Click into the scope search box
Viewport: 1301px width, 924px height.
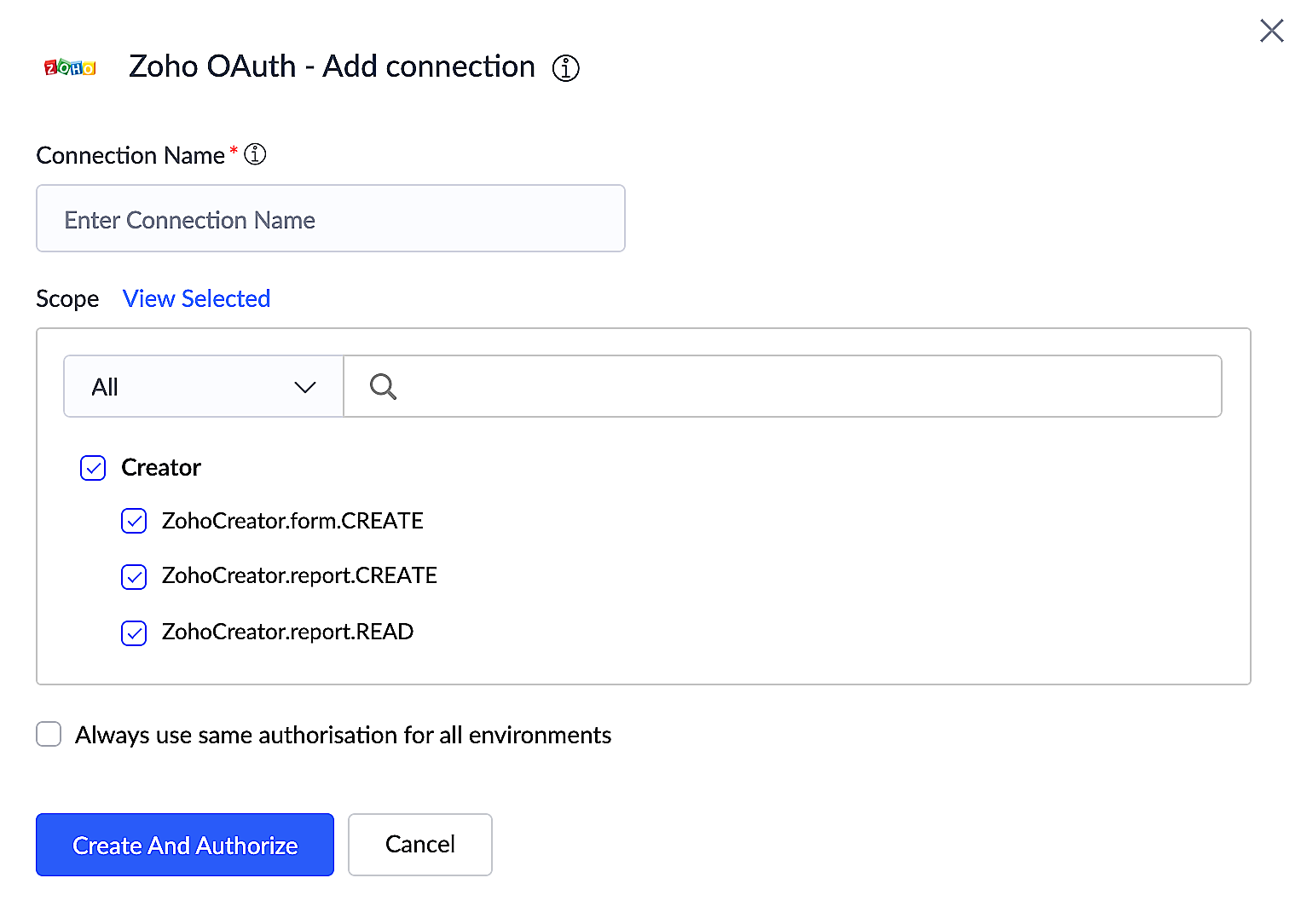pyautogui.click(x=801, y=387)
